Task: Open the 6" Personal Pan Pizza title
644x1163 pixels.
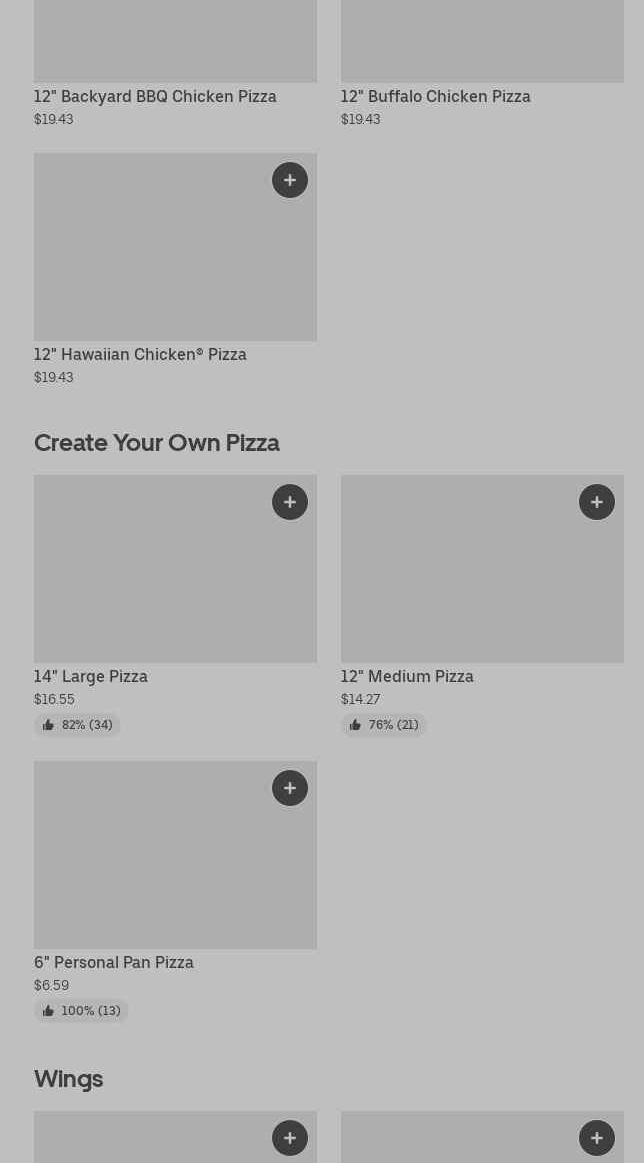Action: [114, 962]
